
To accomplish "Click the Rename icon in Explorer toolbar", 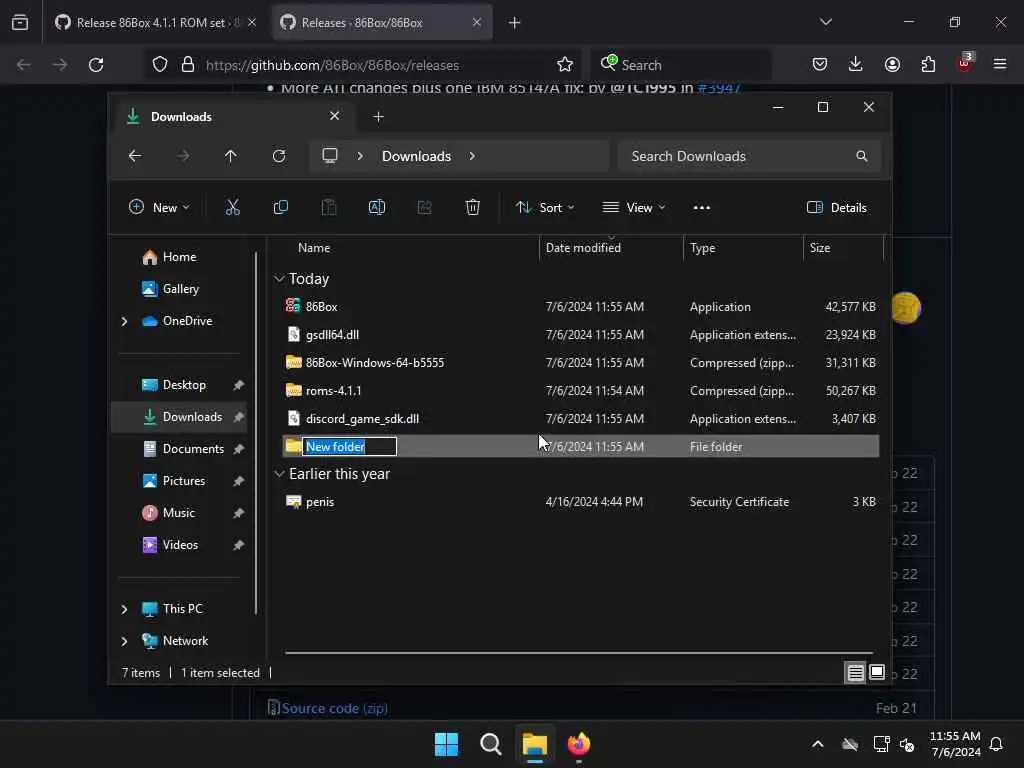I will 377,208.
